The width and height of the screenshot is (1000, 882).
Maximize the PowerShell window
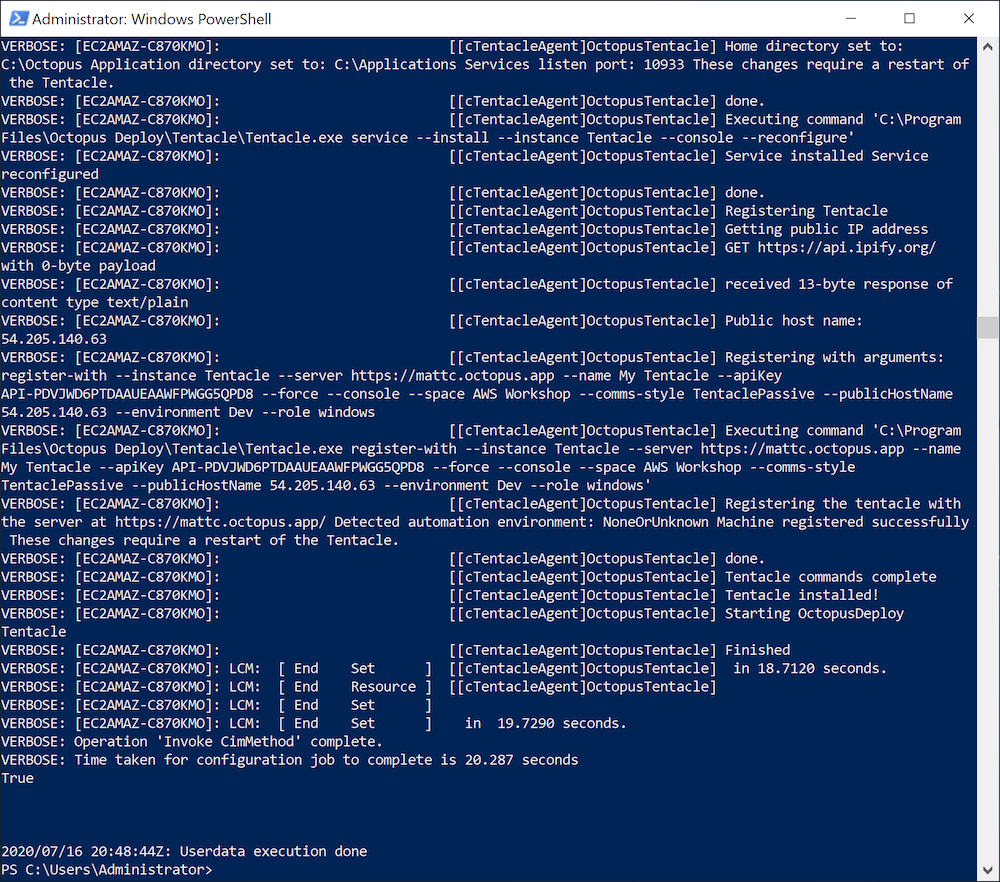pos(909,19)
